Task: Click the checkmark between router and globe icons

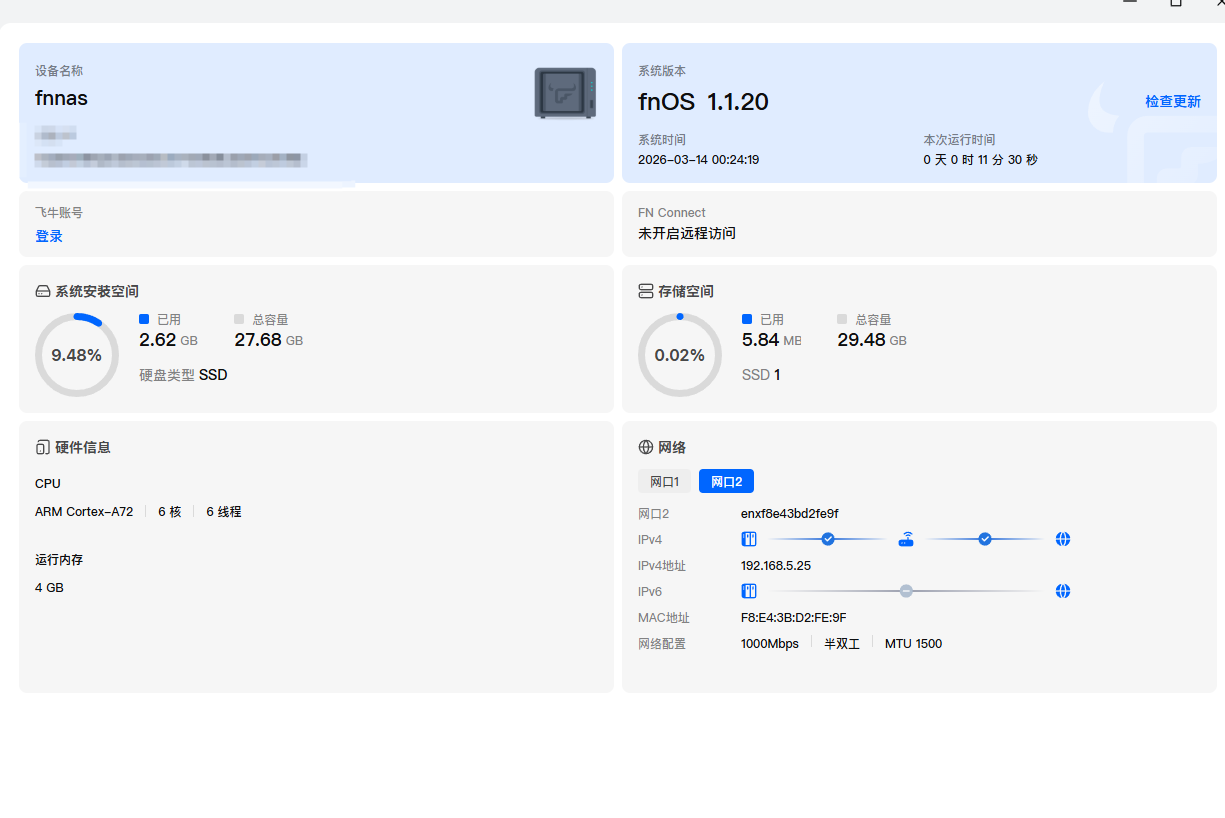Action: tap(985, 539)
